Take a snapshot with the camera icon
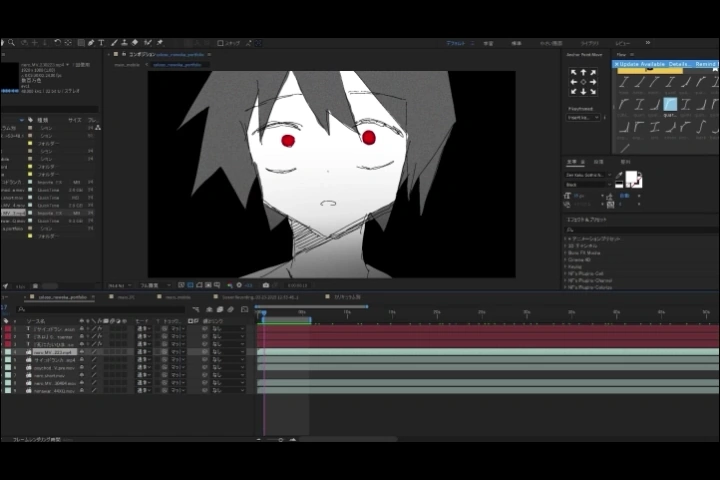The width and height of the screenshot is (720, 480). 266,285
